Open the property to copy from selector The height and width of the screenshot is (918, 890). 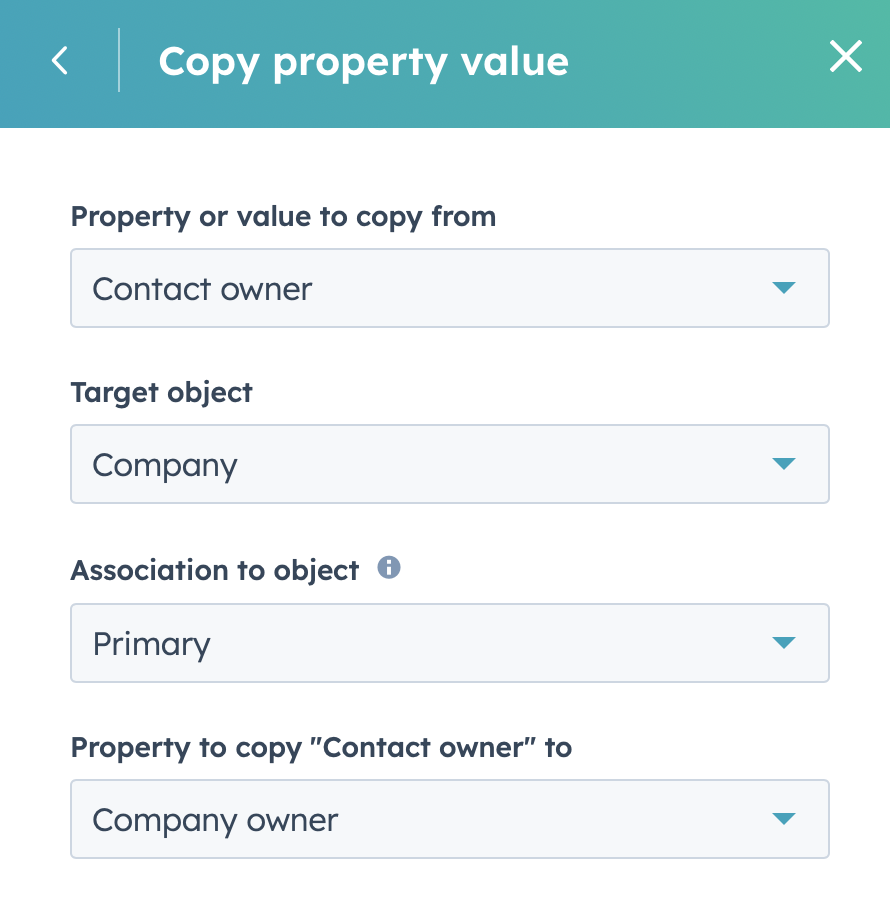(450, 288)
